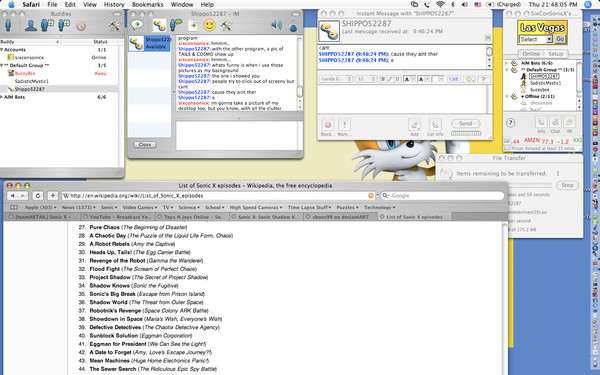The width and height of the screenshot is (600, 375).
Task: Open the Bookmarks menu
Action: pyautogui.click(x=147, y=5)
